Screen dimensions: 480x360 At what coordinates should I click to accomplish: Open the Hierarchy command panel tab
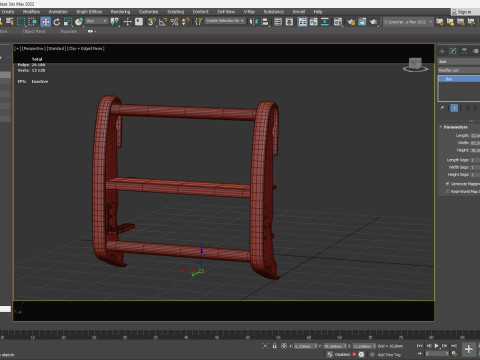[464, 51]
